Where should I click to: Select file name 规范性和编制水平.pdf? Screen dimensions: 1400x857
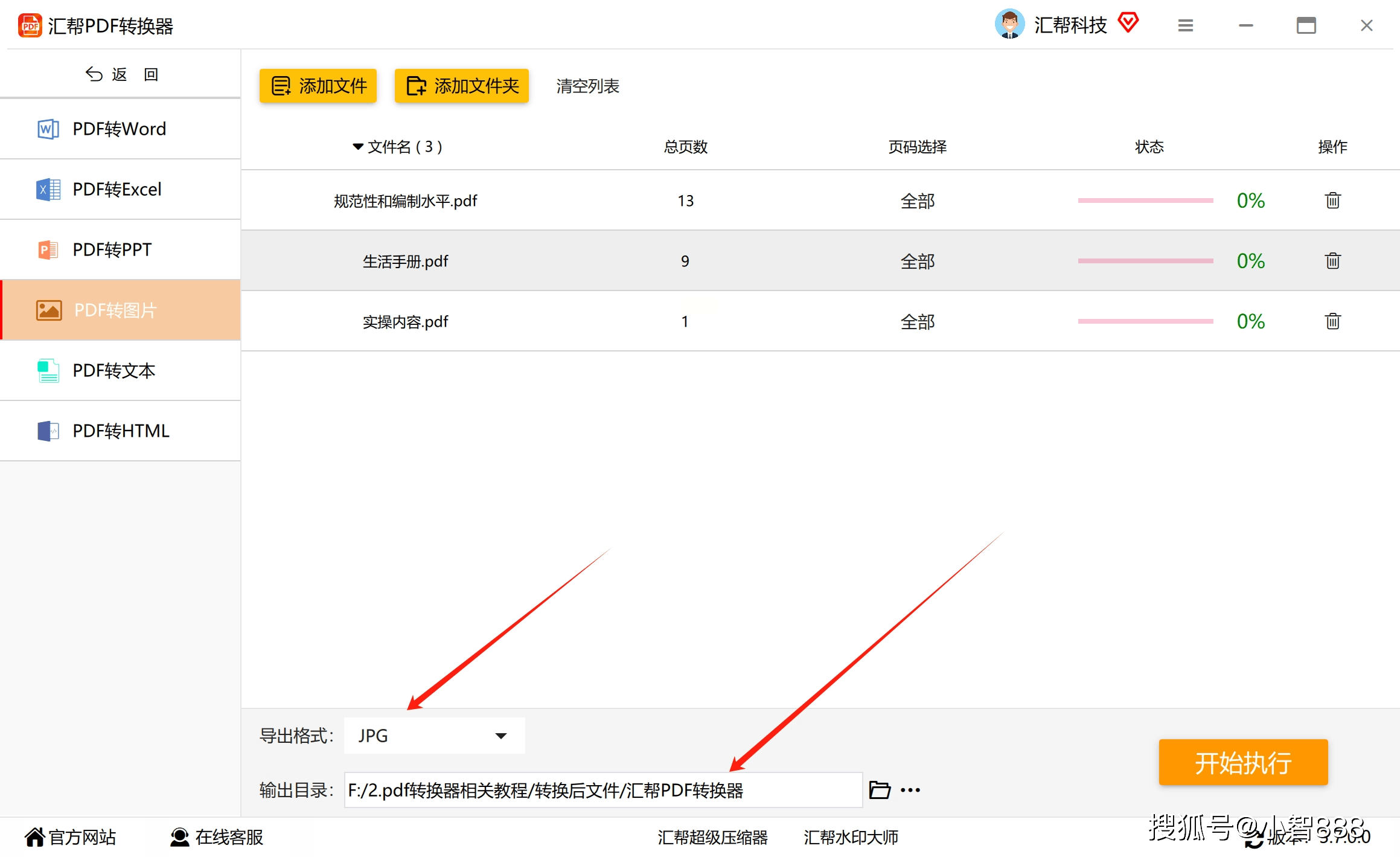pos(405,201)
